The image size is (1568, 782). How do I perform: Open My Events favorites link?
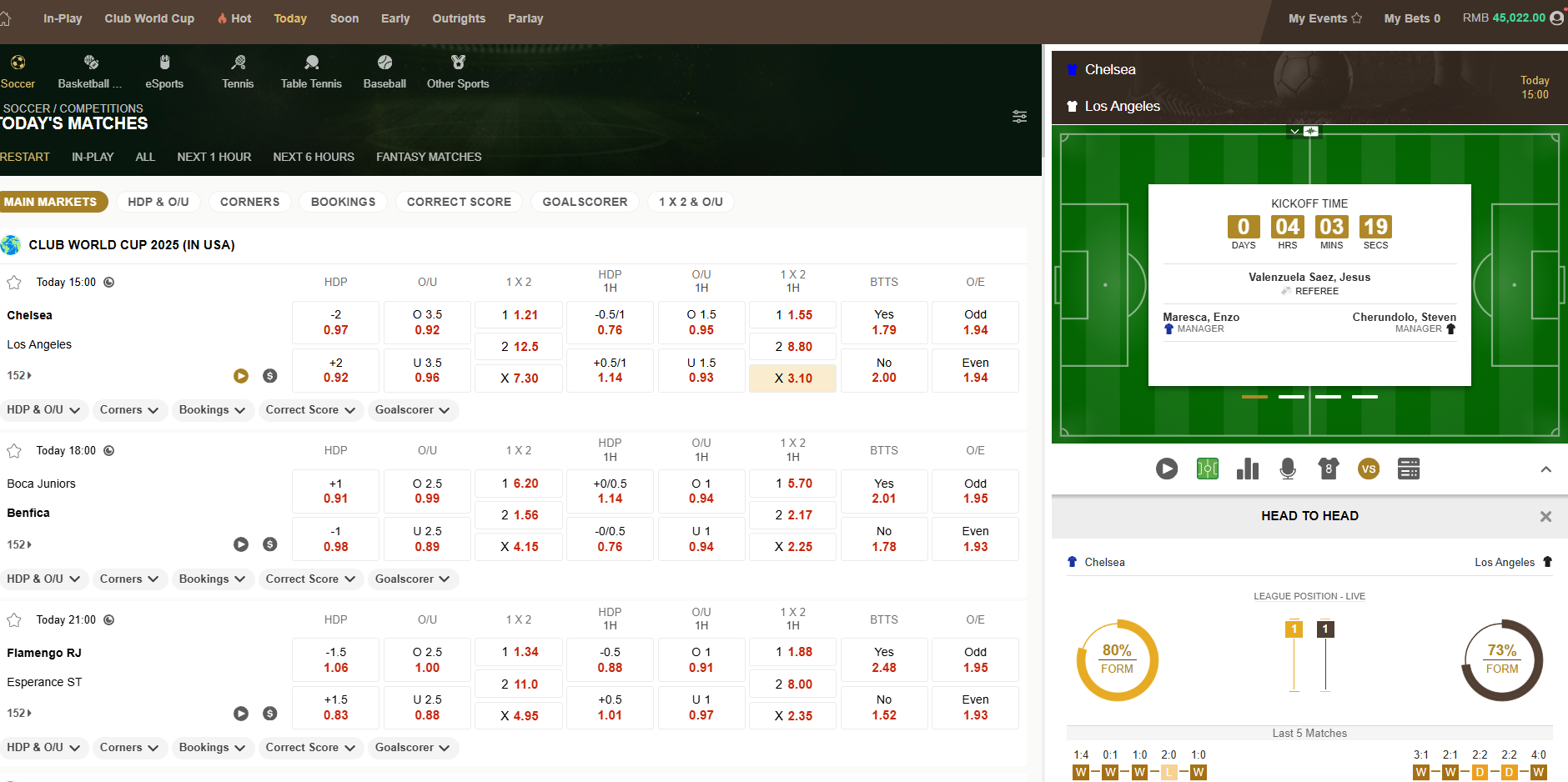(x=1325, y=18)
